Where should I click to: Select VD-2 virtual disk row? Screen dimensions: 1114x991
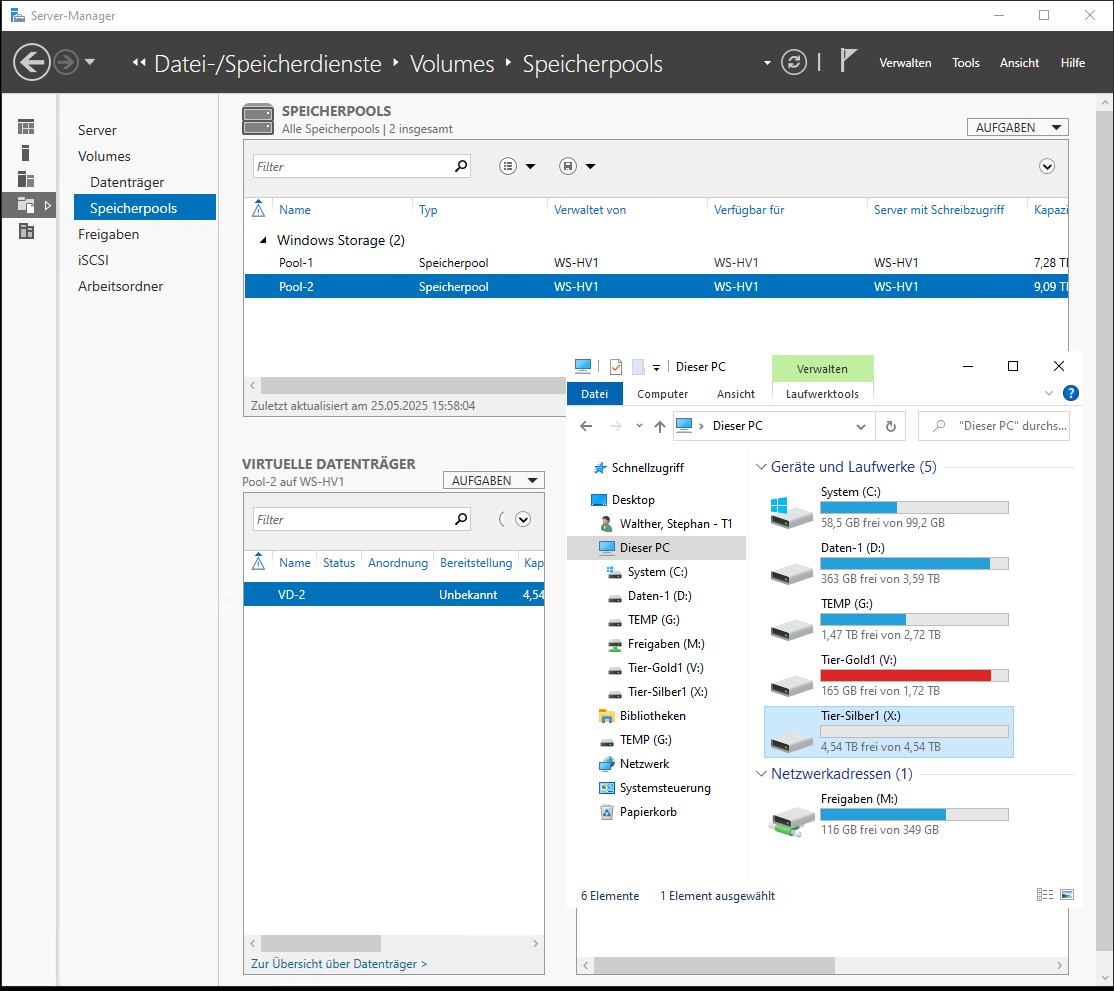pyautogui.click(x=394, y=595)
